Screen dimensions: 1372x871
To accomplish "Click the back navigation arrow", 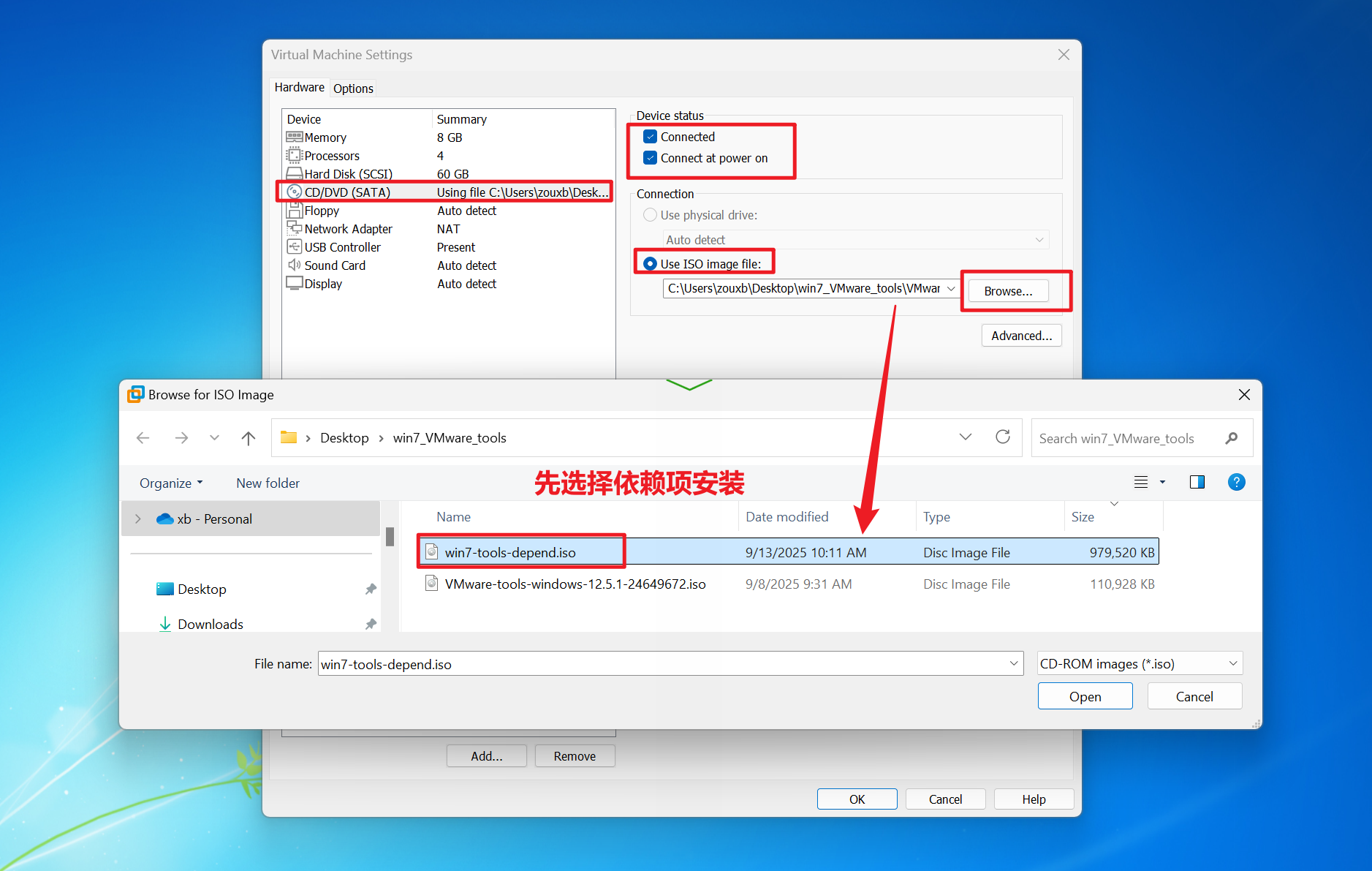I will click(x=143, y=437).
